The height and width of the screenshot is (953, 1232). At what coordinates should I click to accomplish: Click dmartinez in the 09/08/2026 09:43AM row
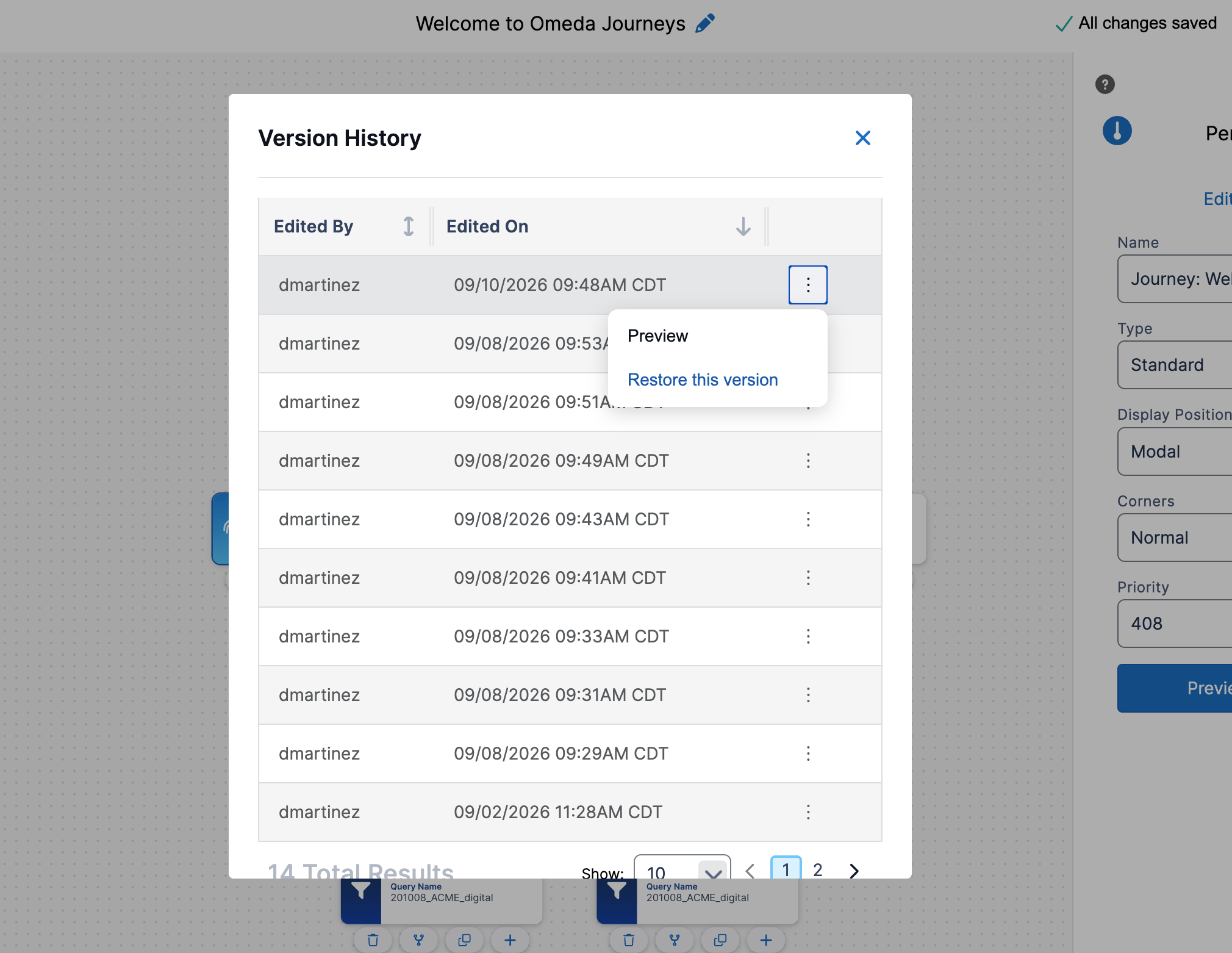(x=319, y=519)
